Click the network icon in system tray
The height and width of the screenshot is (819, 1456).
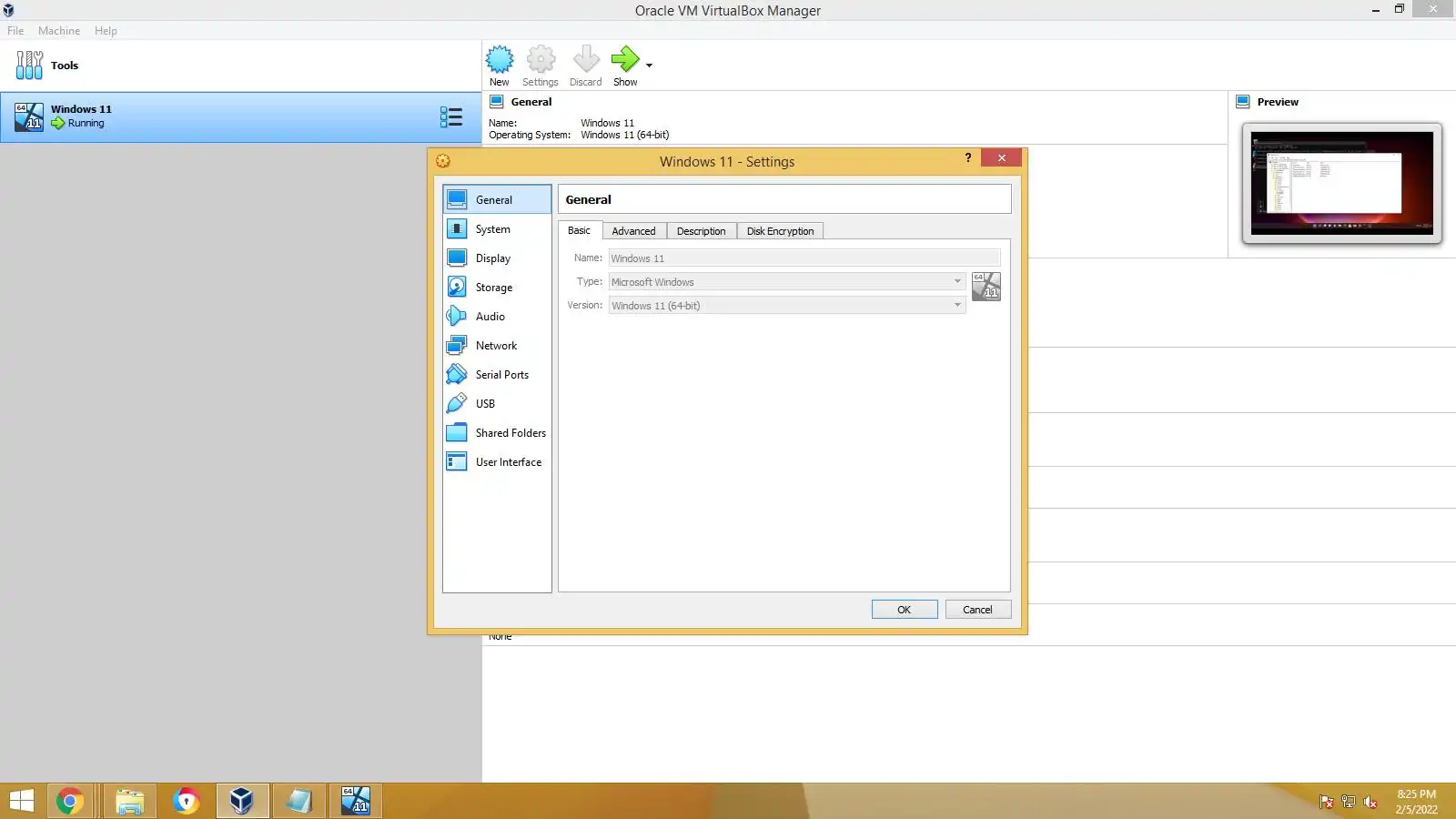click(1349, 802)
